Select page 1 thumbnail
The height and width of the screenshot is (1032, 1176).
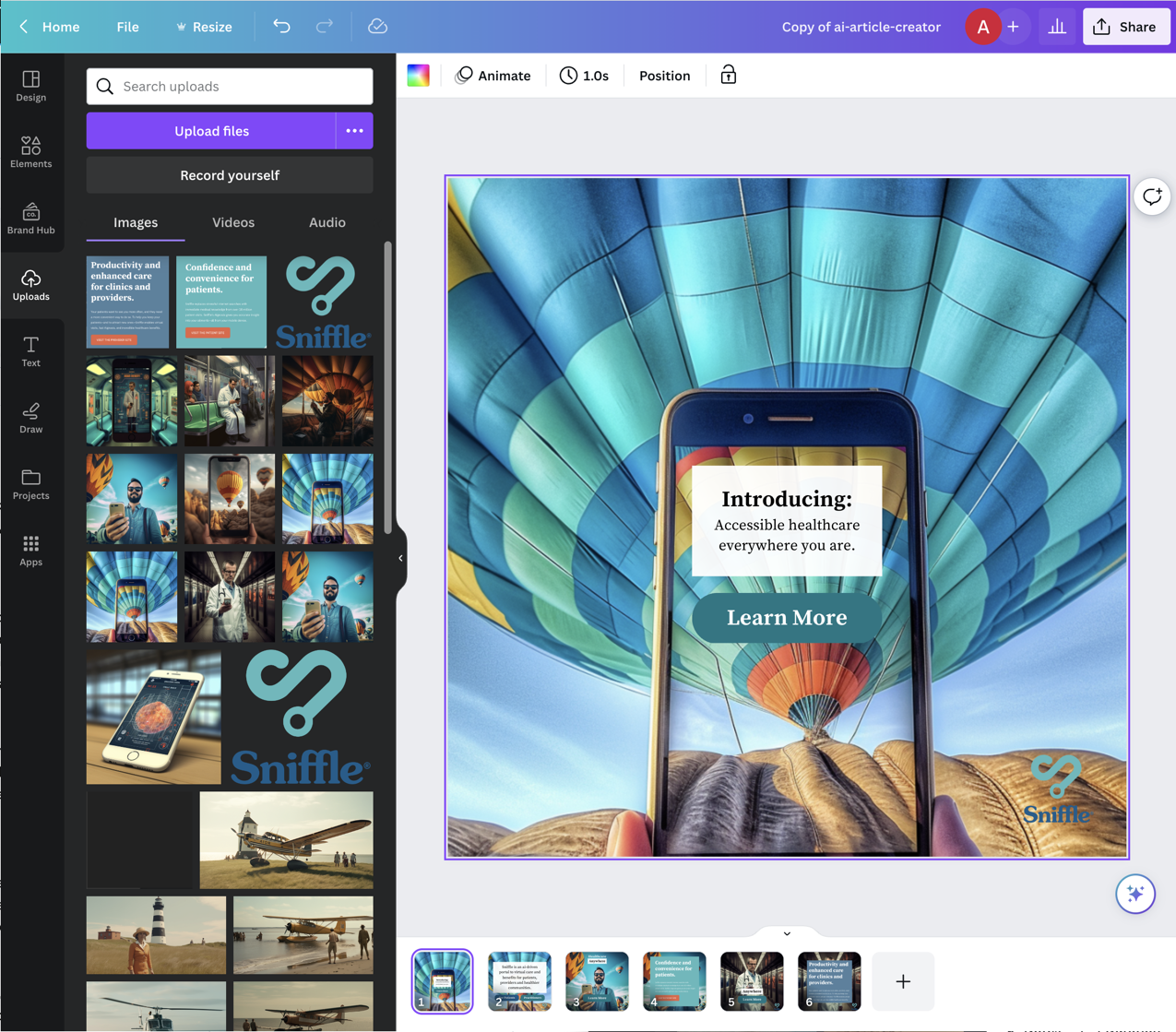point(443,981)
